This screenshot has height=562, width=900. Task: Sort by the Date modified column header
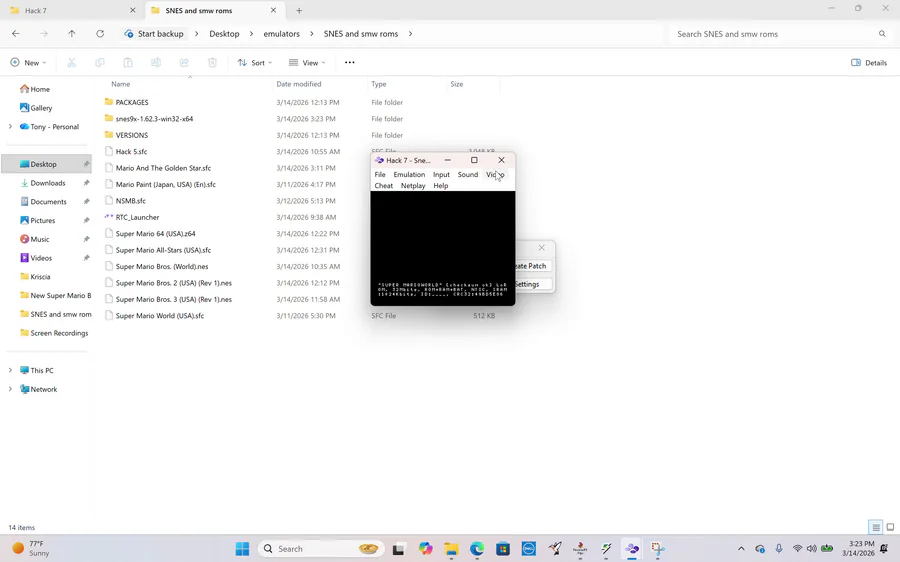coord(298,84)
